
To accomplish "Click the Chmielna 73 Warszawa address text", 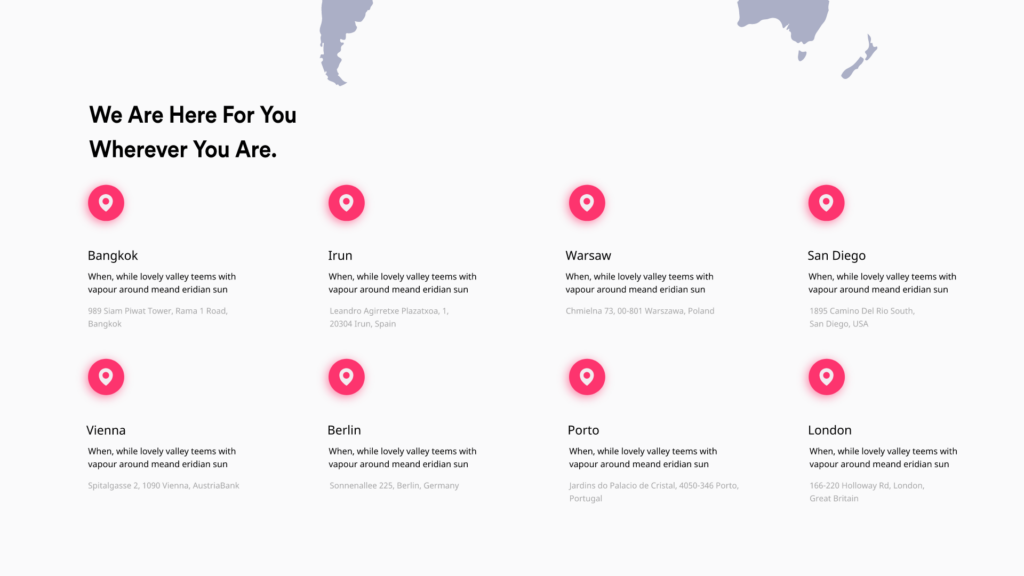I will [x=639, y=311].
